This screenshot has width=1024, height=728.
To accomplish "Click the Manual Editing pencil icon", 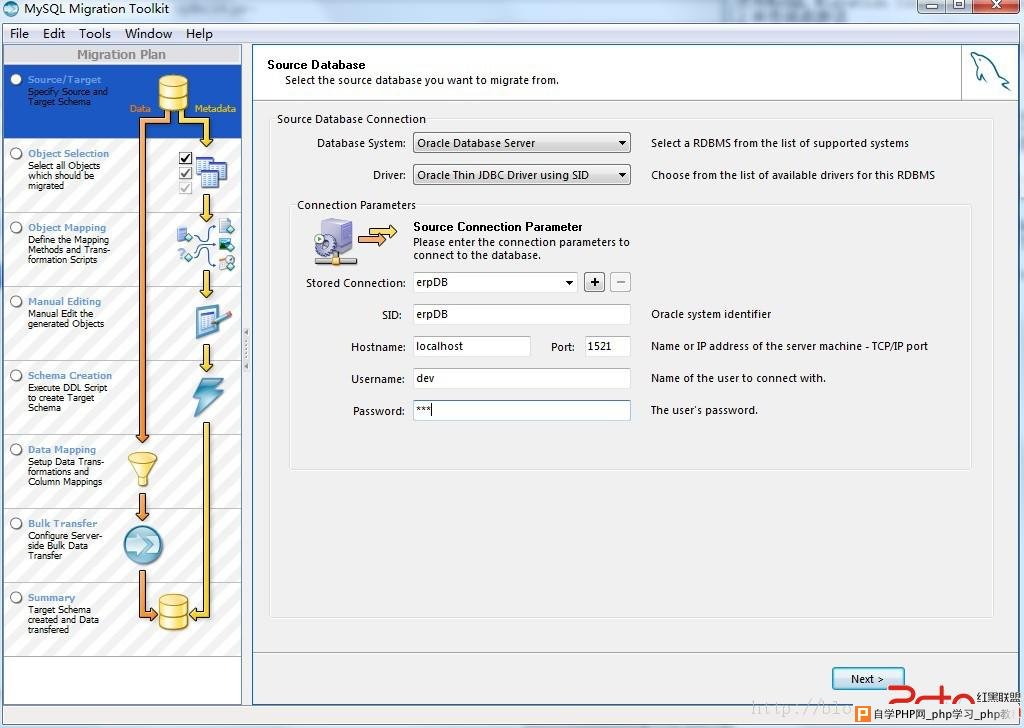I will tap(213, 321).
